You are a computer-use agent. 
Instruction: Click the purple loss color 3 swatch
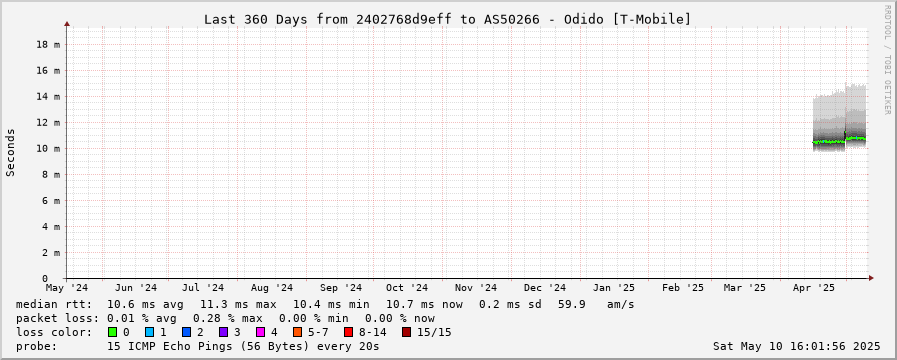223,332
